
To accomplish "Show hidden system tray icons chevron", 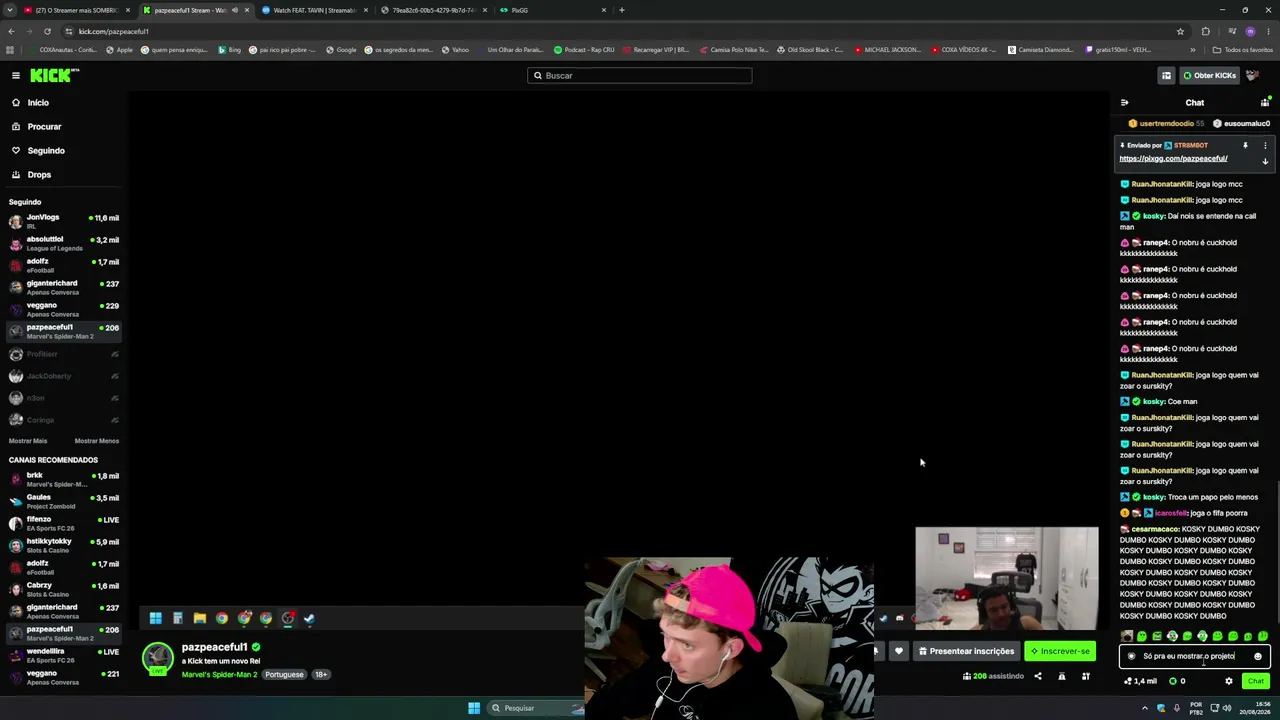I will 1146,708.
